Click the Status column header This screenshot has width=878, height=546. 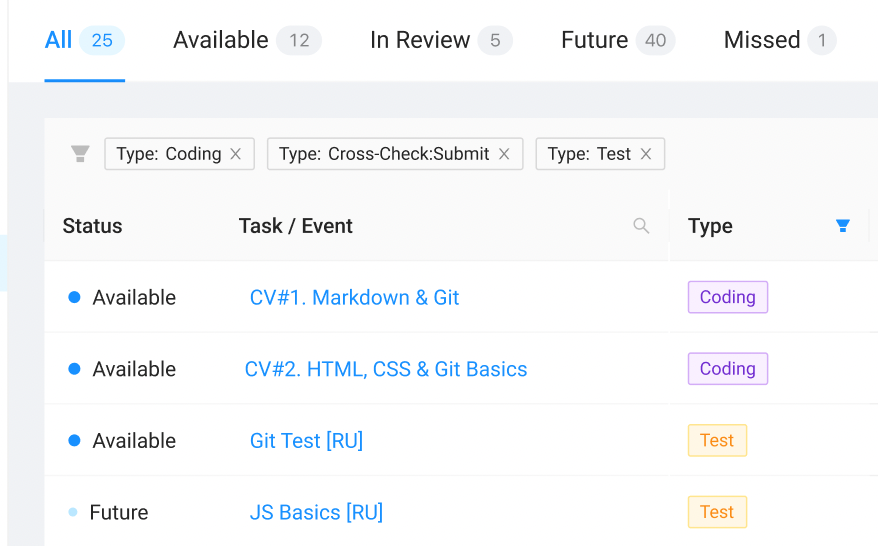92,226
